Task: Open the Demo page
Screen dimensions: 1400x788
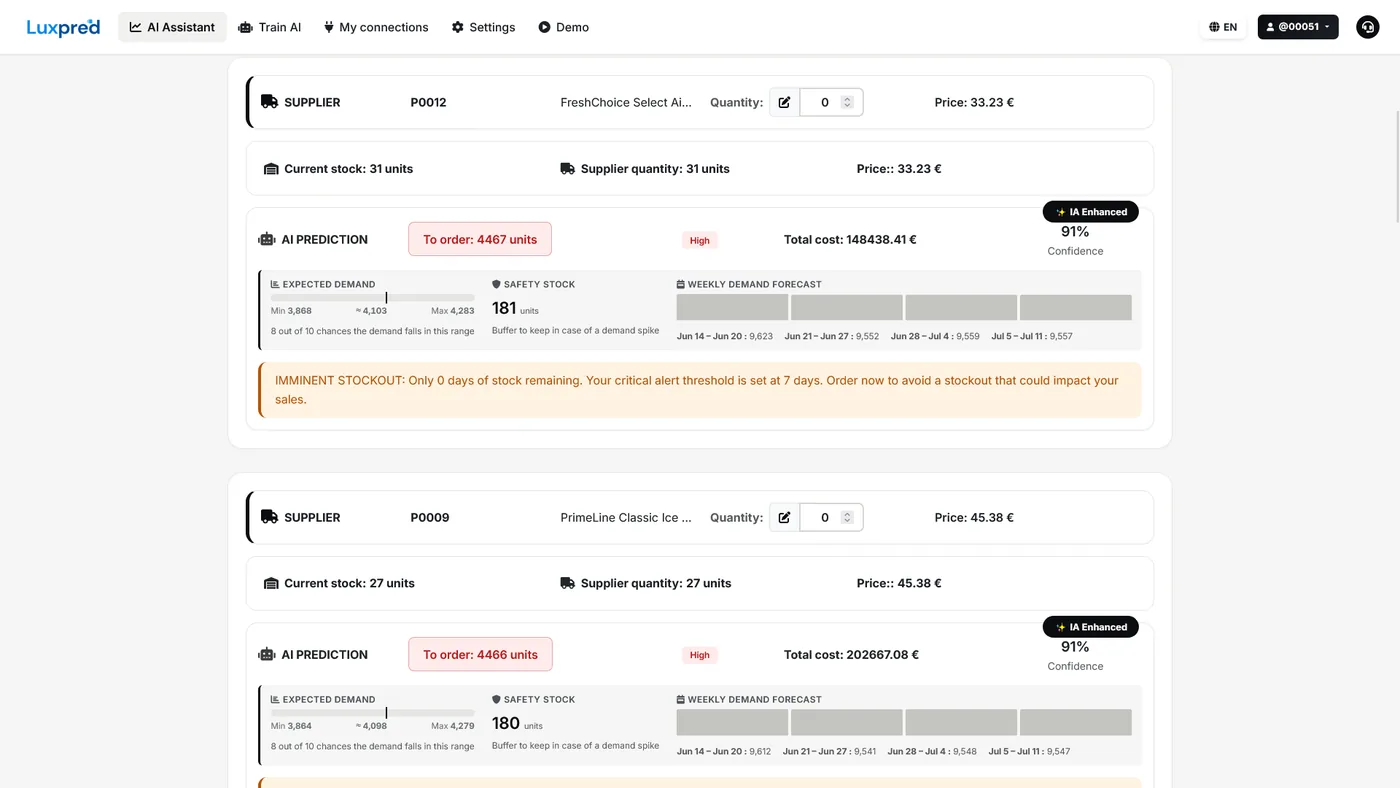Action: pyautogui.click(x=564, y=27)
